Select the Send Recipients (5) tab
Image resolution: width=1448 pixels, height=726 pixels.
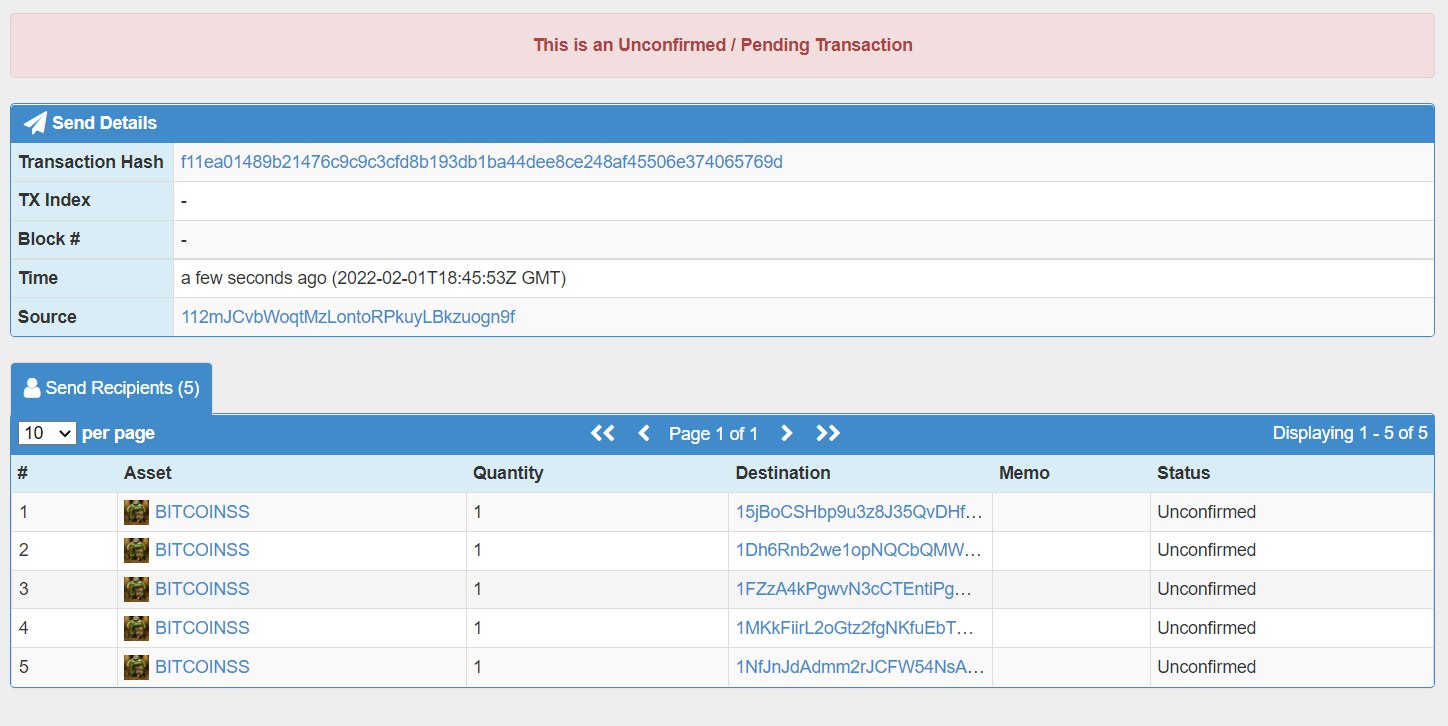coord(112,388)
